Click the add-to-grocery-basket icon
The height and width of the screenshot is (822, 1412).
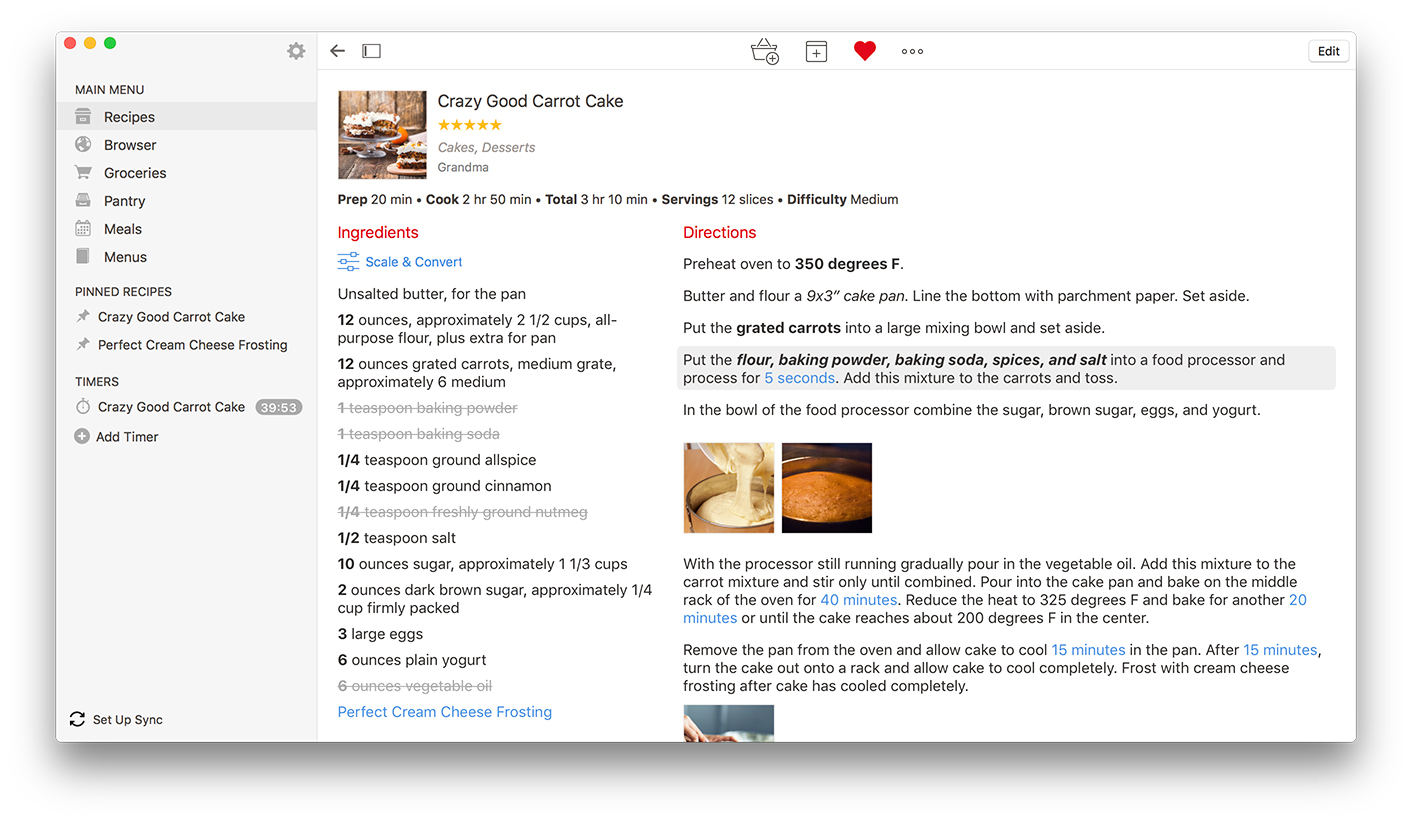tap(764, 51)
